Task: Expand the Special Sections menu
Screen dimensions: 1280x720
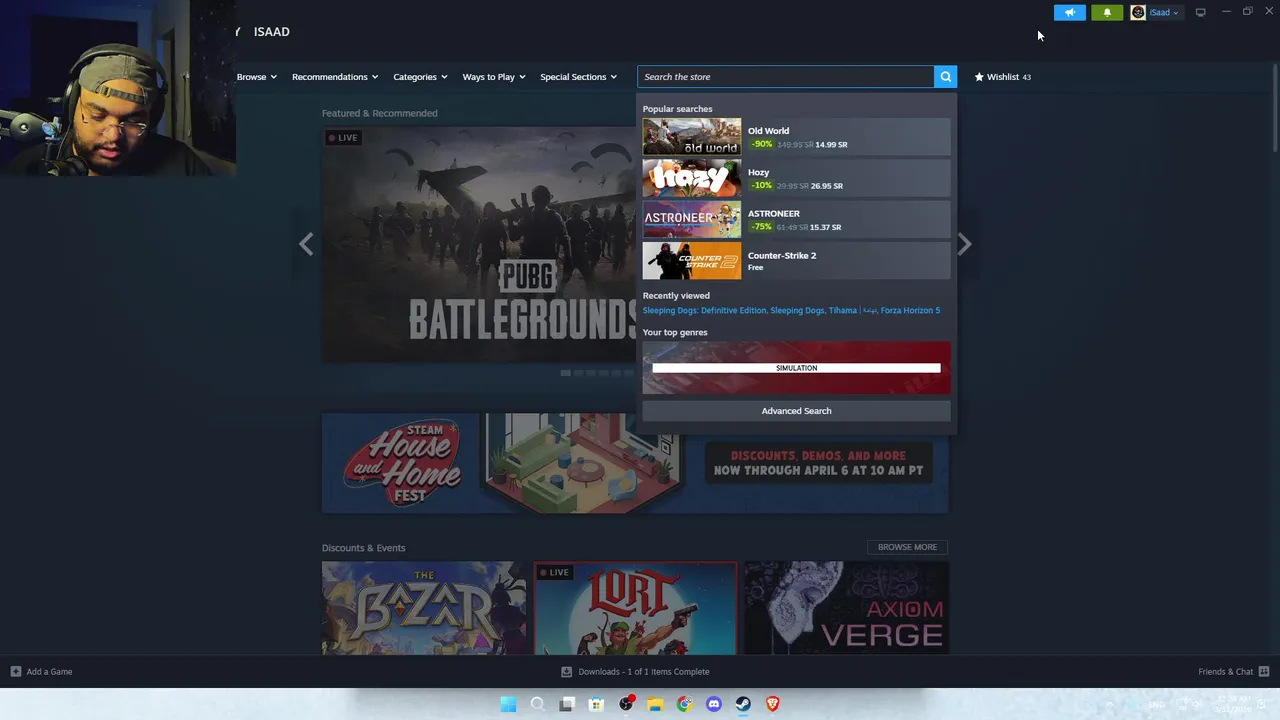Action: (x=578, y=77)
